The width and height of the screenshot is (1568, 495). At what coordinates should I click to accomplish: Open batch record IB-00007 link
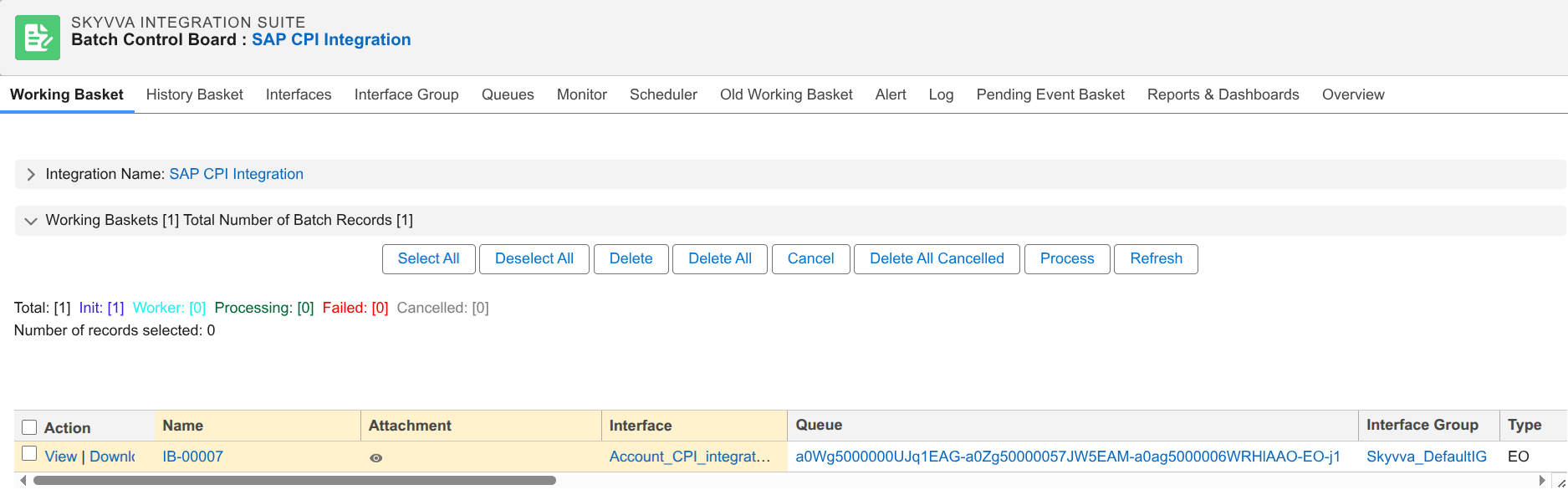click(x=193, y=457)
